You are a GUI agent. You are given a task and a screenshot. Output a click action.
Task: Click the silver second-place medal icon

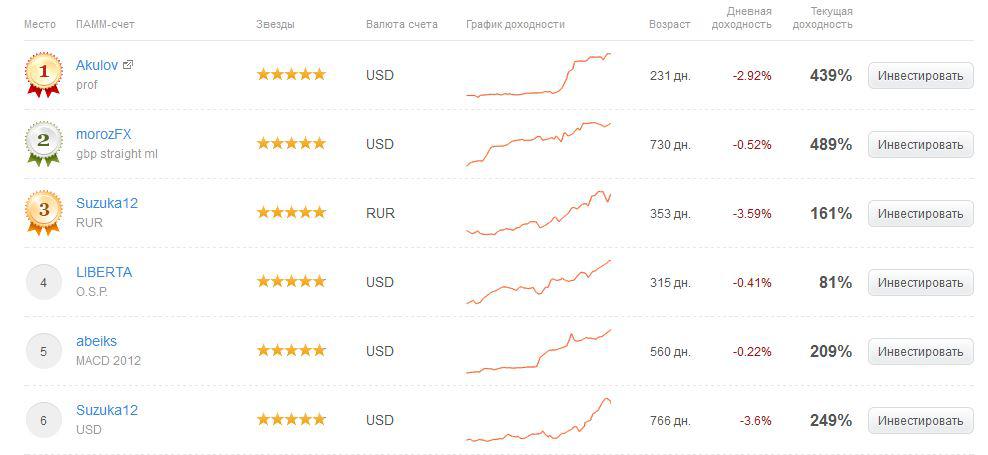tap(43, 144)
